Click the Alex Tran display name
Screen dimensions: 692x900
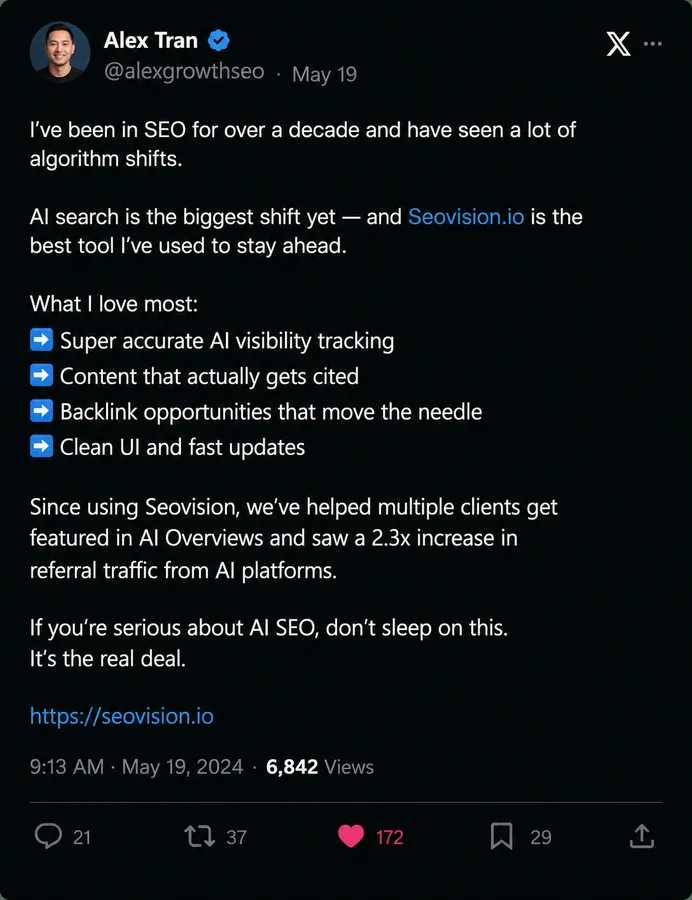click(151, 41)
